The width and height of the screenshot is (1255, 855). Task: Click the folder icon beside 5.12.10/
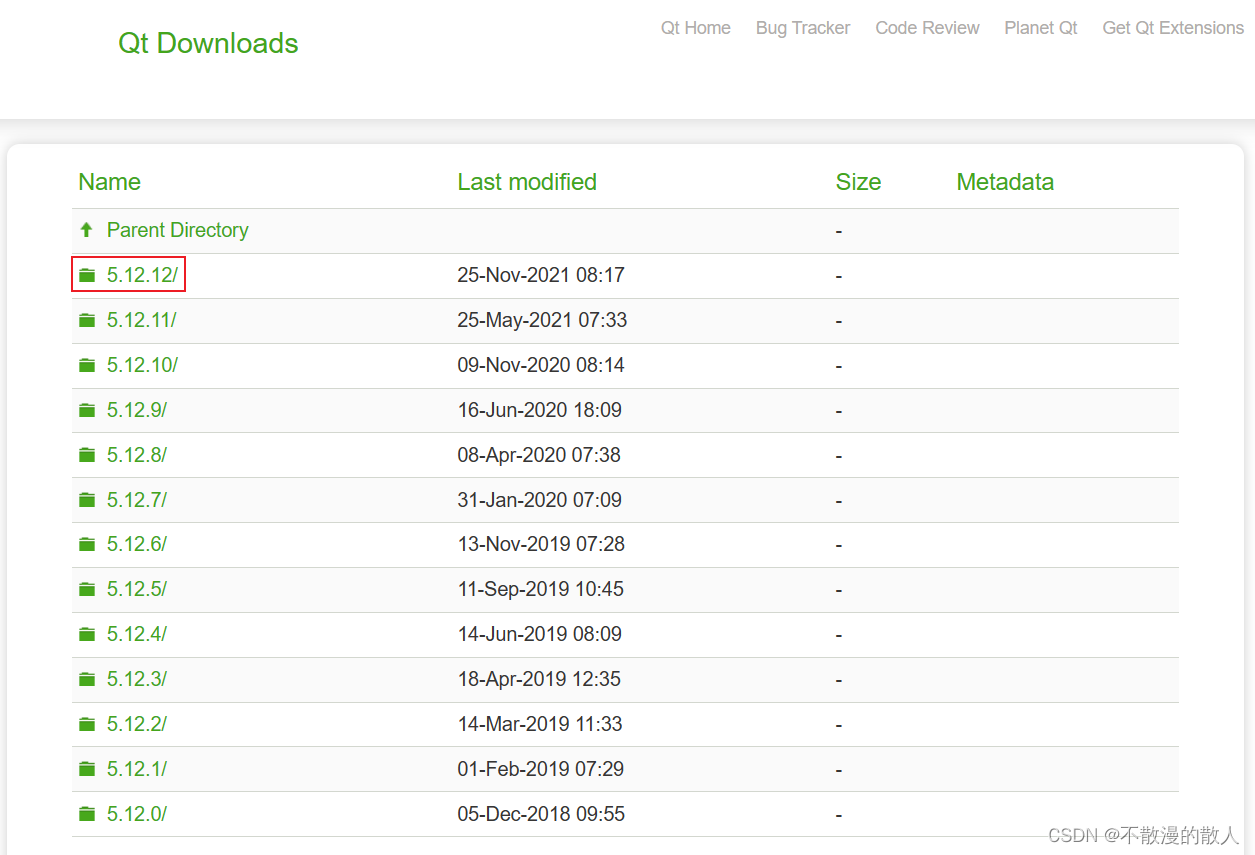pyautogui.click(x=87, y=365)
